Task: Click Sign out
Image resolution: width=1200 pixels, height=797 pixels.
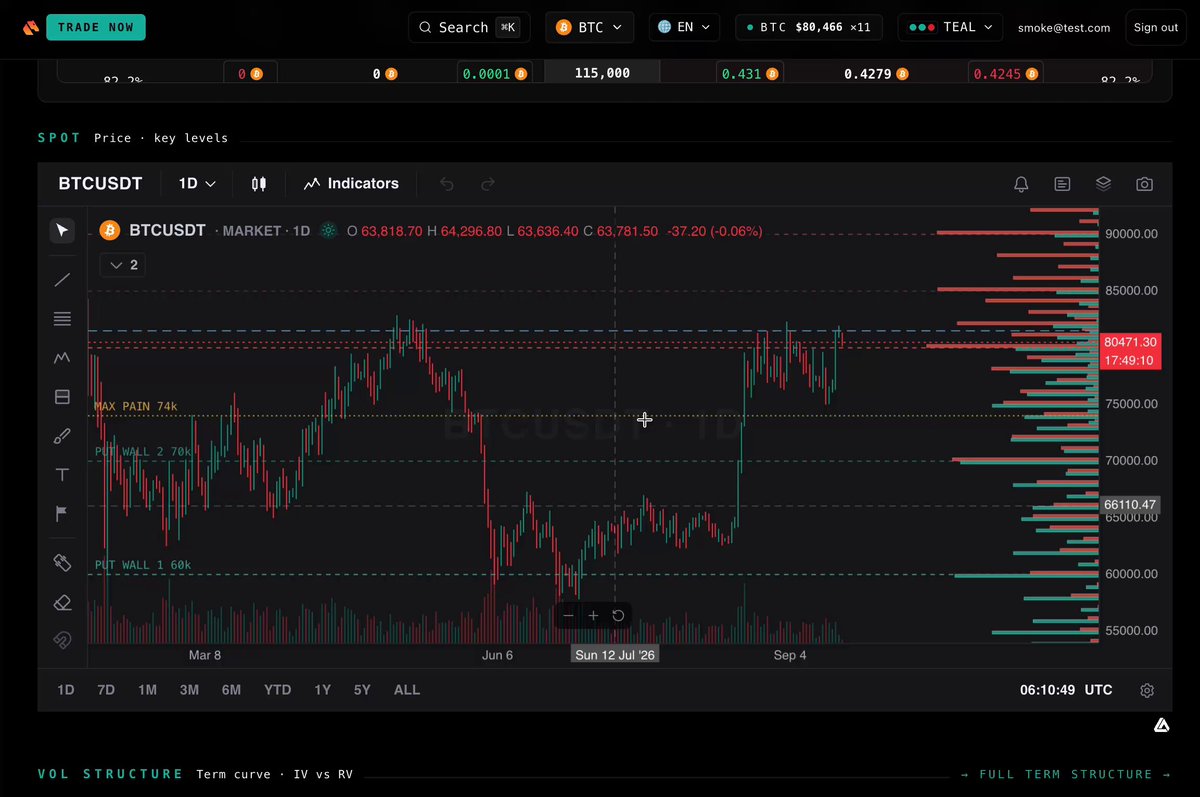Action: (1156, 27)
